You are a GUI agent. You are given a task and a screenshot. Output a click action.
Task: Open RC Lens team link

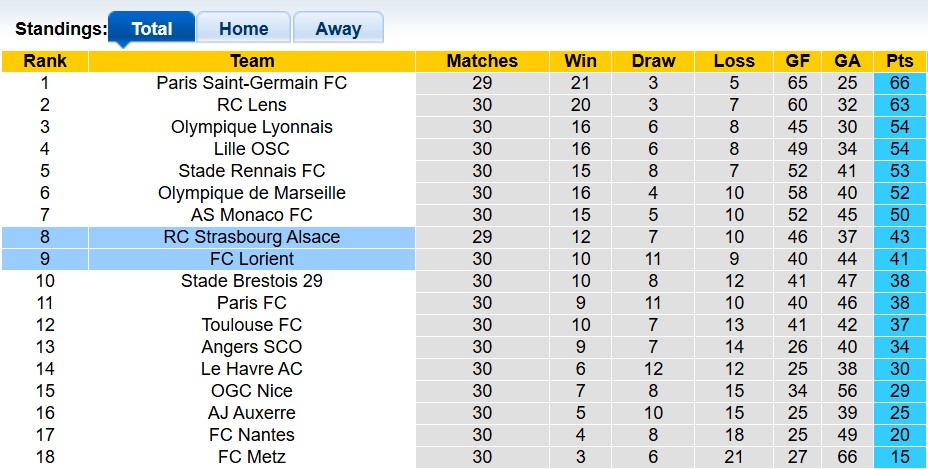point(252,105)
